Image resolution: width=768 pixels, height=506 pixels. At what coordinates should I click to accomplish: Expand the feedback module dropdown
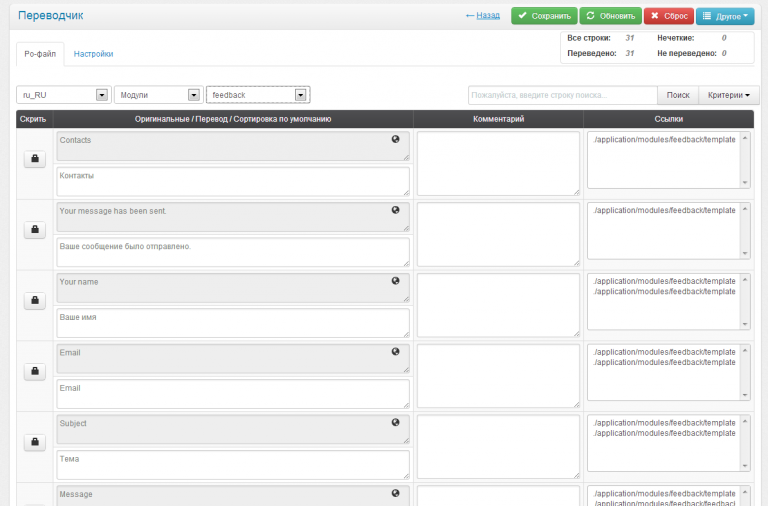pyautogui.click(x=258, y=95)
